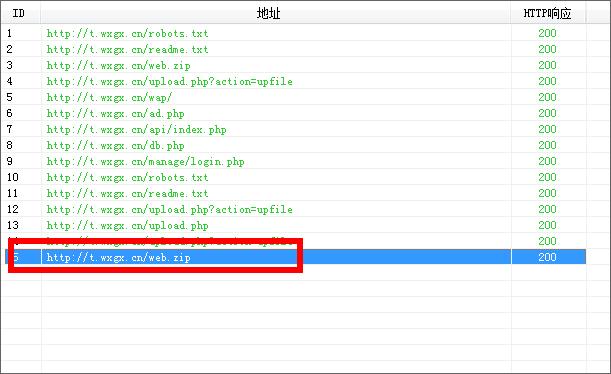Click ID cell 8
This screenshot has height=374, width=611.
[9, 145]
